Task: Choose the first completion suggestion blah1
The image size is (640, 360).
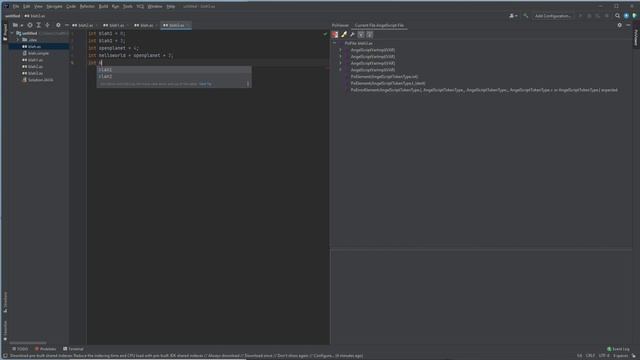Action: click(x=174, y=70)
